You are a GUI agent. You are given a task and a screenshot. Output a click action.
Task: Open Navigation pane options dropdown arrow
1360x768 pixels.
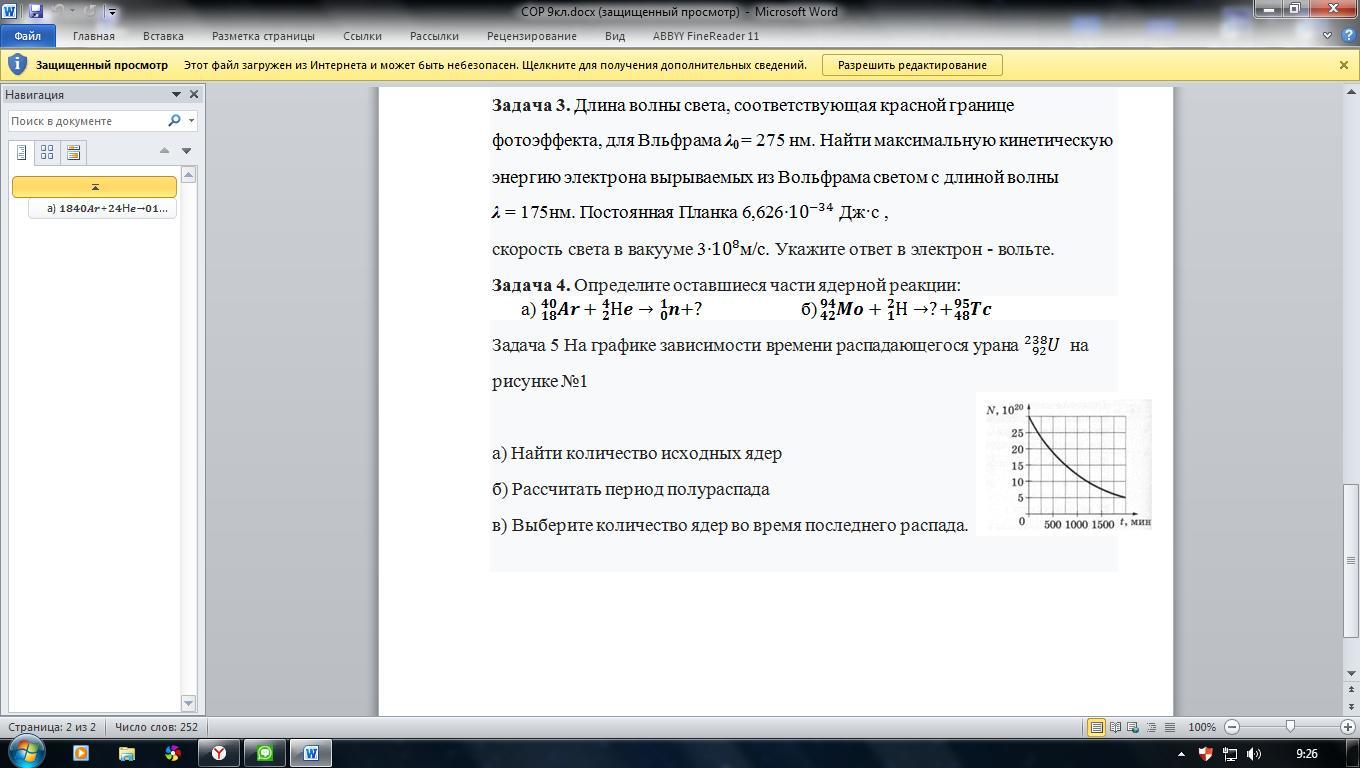(x=176, y=94)
